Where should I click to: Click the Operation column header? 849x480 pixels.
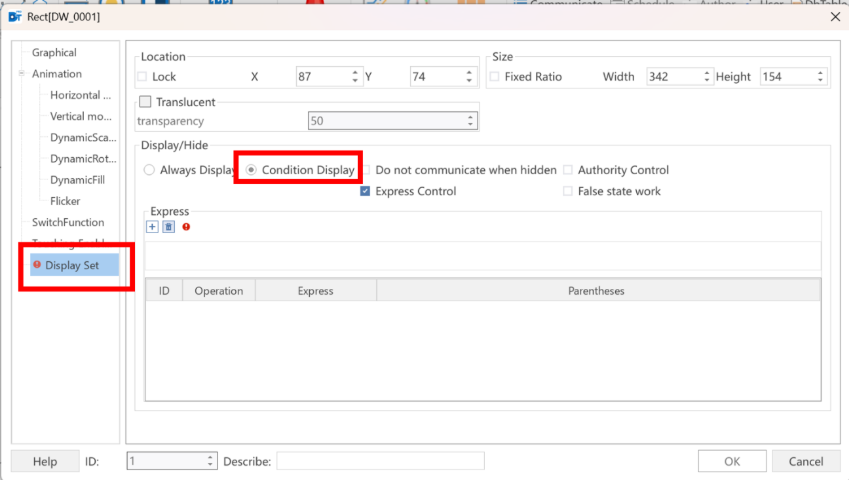(219, 291)
